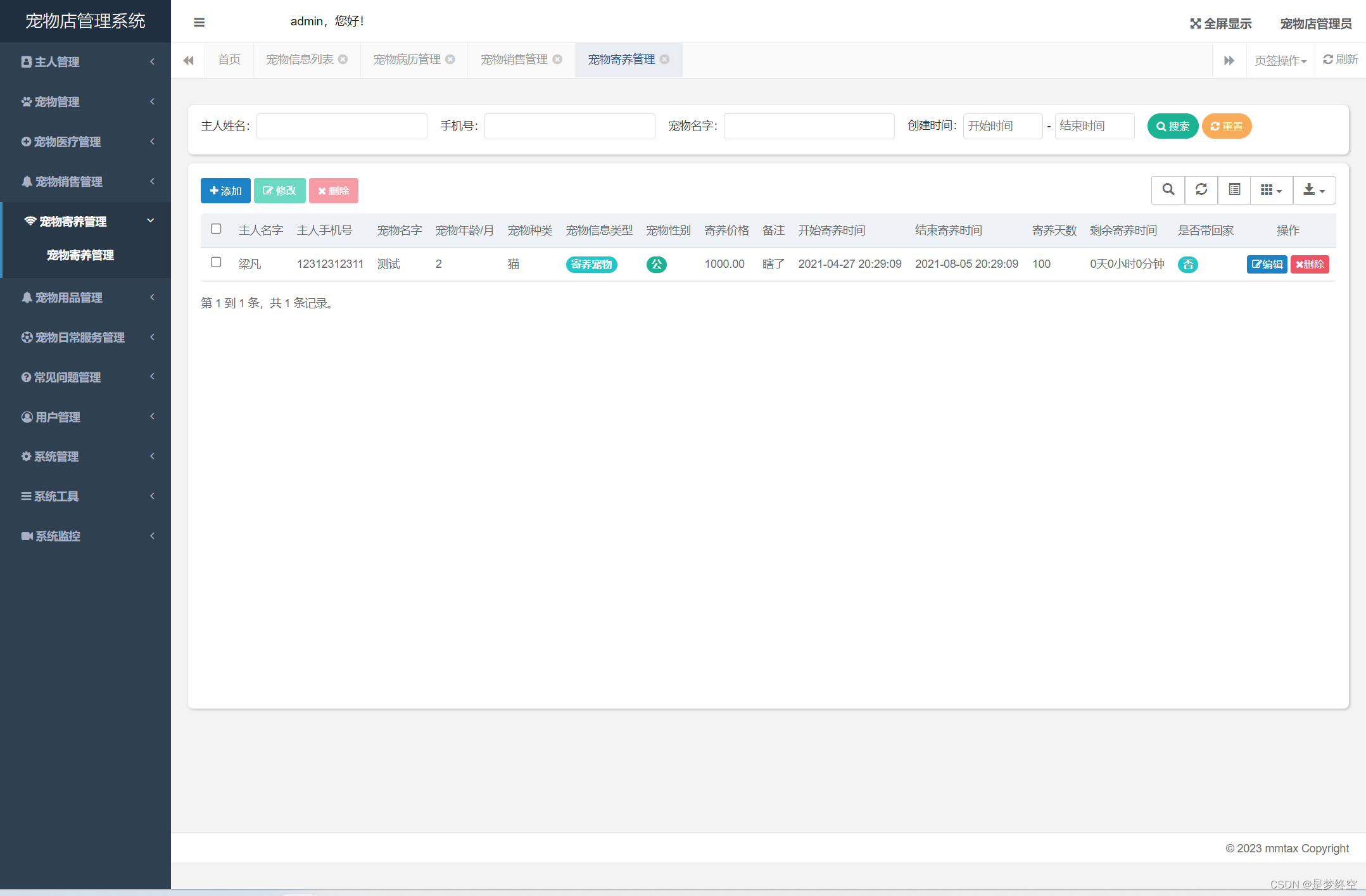Click the hamburger sidebar toggle icon
1366x896 pixels.
point(199,23)
